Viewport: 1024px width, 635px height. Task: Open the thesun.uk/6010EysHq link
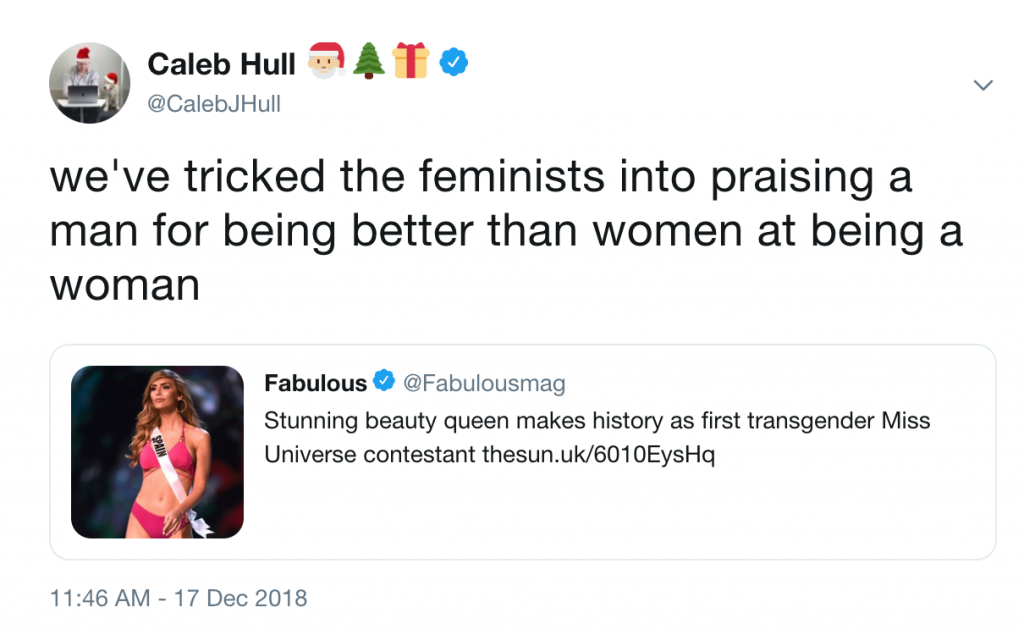click(599, 455)
